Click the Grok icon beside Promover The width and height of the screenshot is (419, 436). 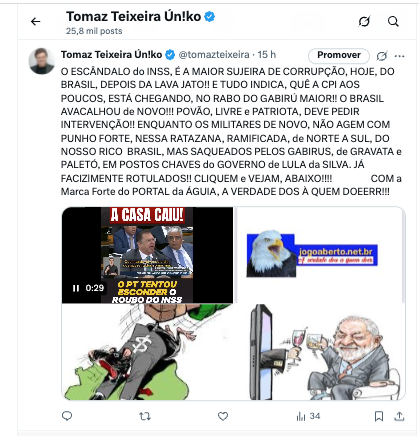pyautogui.click(x=382, y=56)
